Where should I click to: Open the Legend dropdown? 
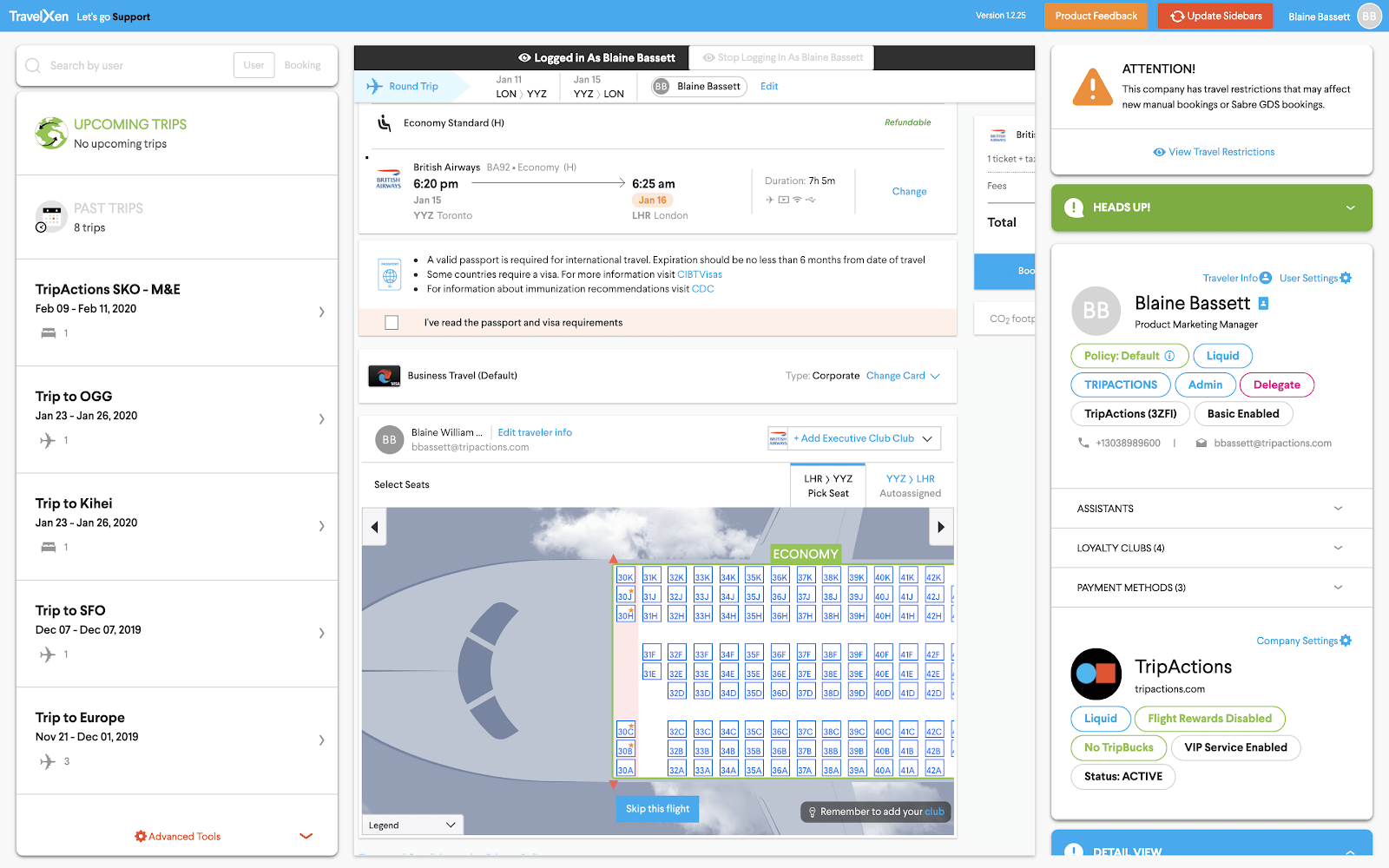point(412,825)
